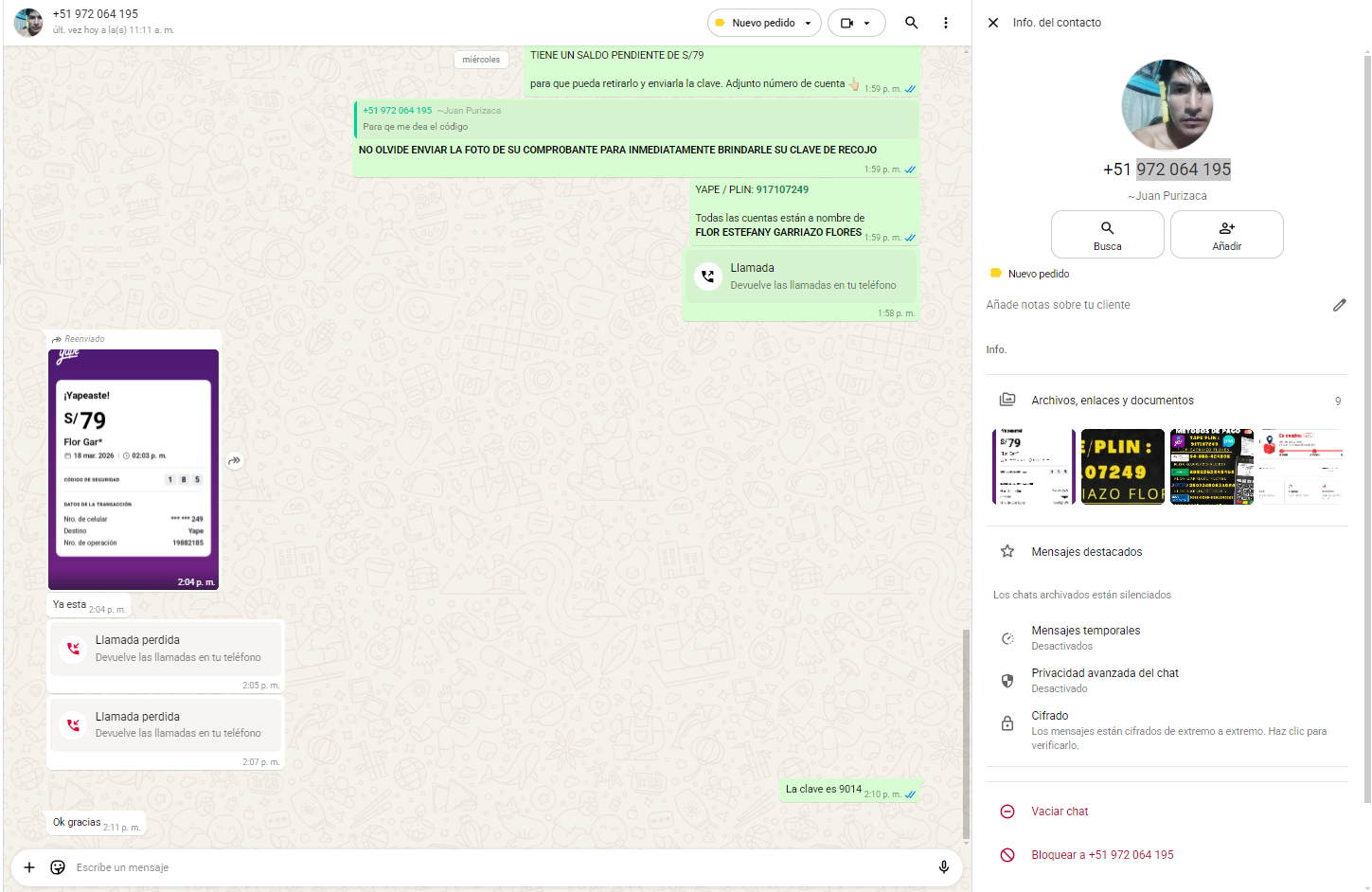The height and width of the screenshot is (892, 1372).
Task: Expand the video call options arrow
Action: [x=866, y=23]
